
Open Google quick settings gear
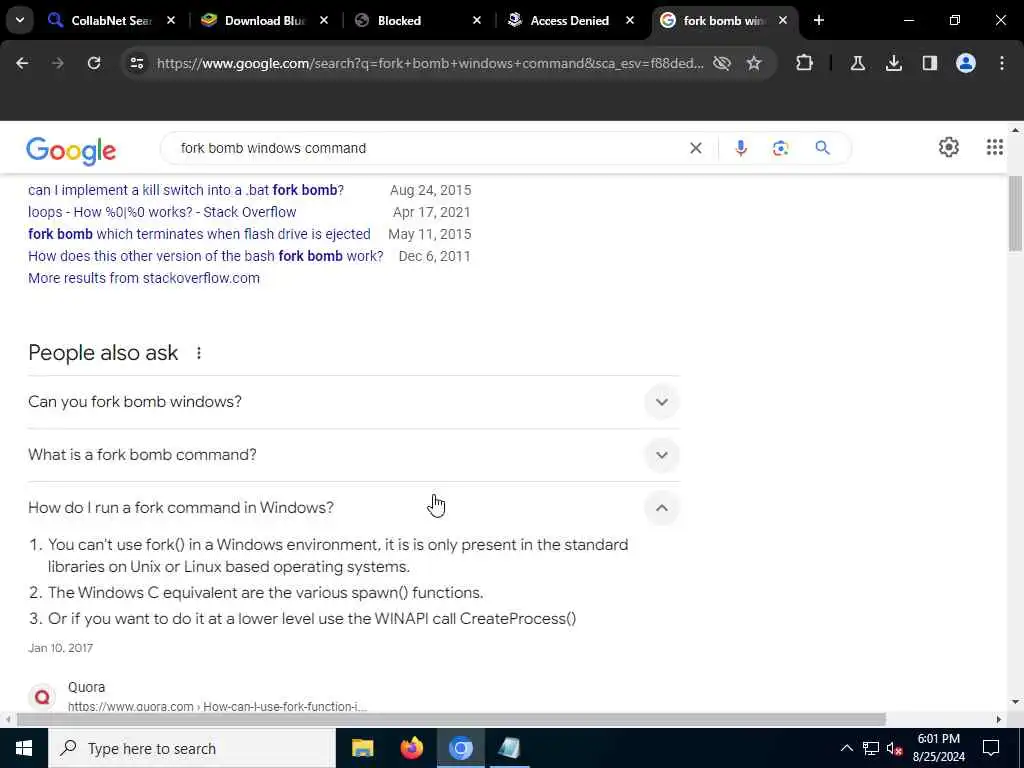[949, 148]
